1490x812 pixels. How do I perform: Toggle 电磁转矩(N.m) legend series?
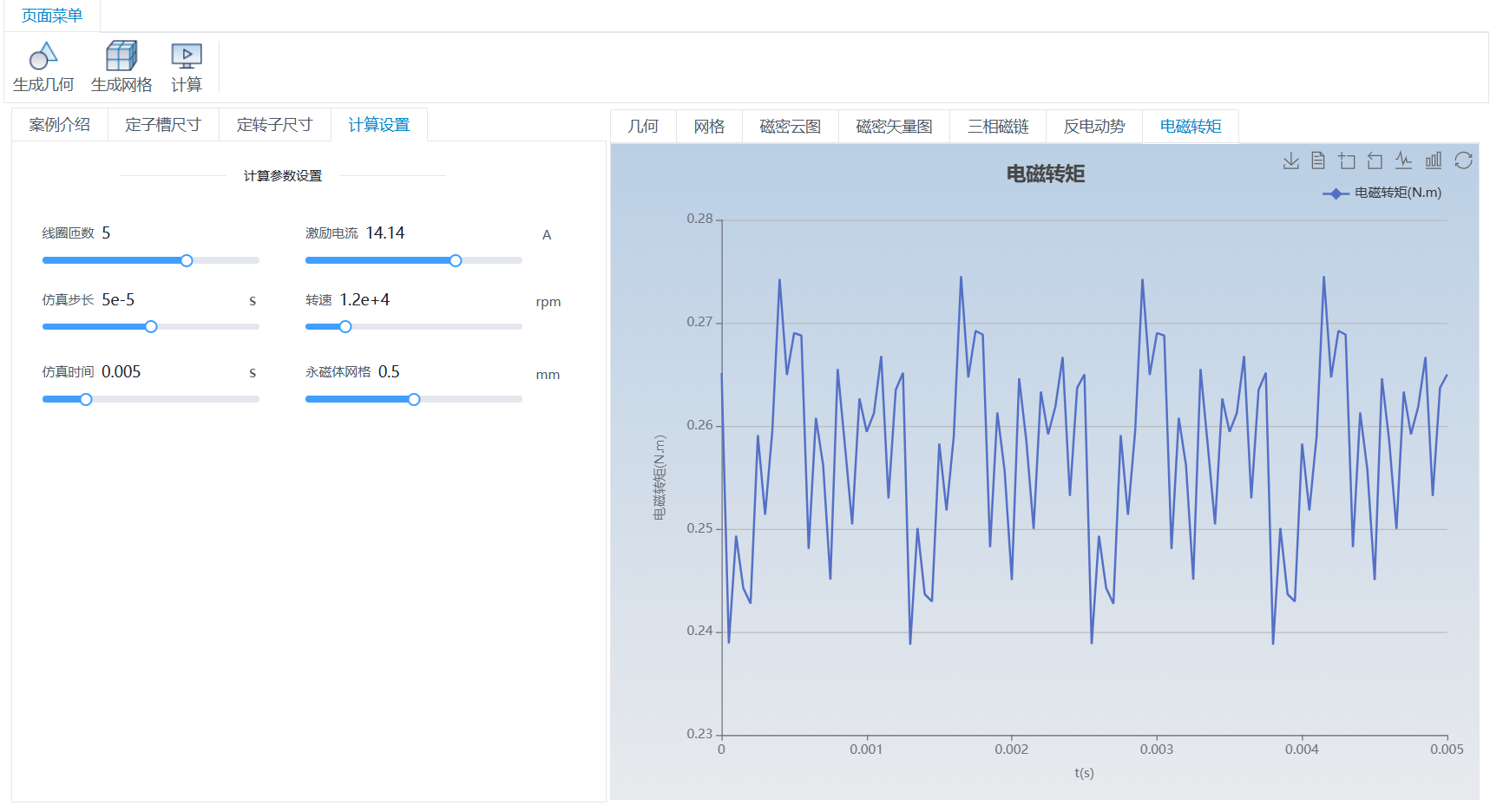(1382, 193)
